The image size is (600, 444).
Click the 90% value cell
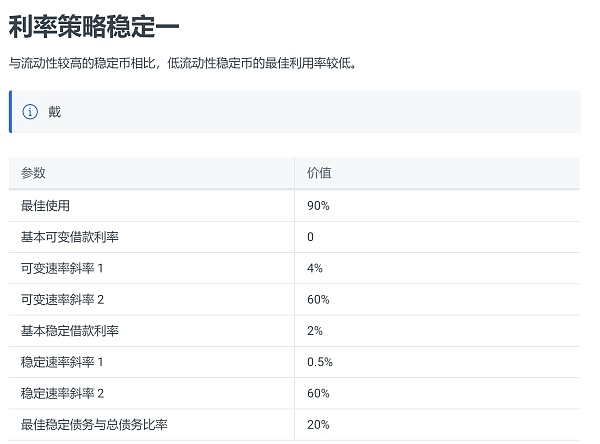(x=318, y=206)
